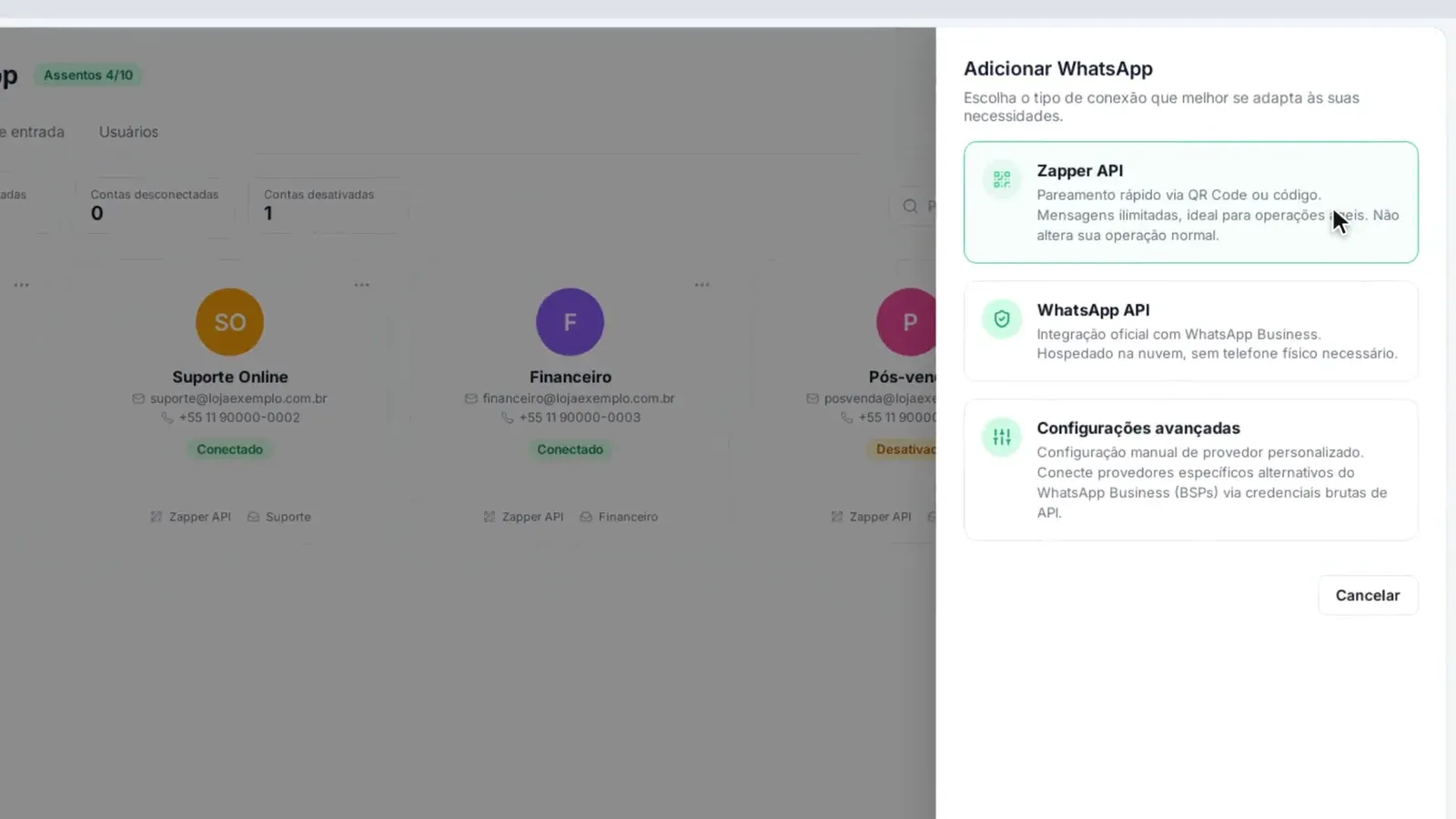Open Configurações avançadas option
Viewport: 1456px width, 819px height.
coord(1190,470)
